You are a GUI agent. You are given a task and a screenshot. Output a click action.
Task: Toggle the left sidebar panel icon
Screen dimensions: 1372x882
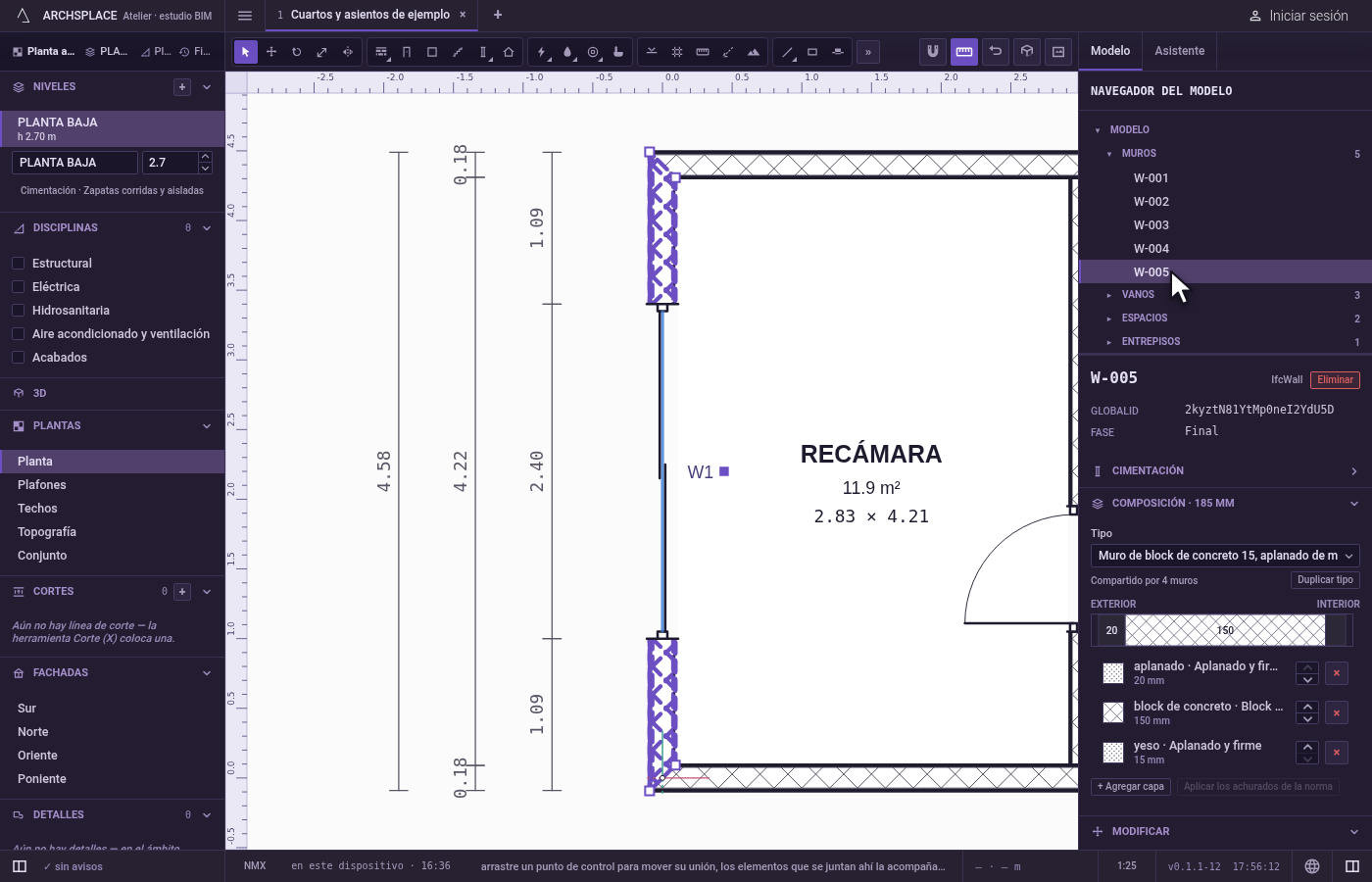pyautogui.click(x=20, y=866)
